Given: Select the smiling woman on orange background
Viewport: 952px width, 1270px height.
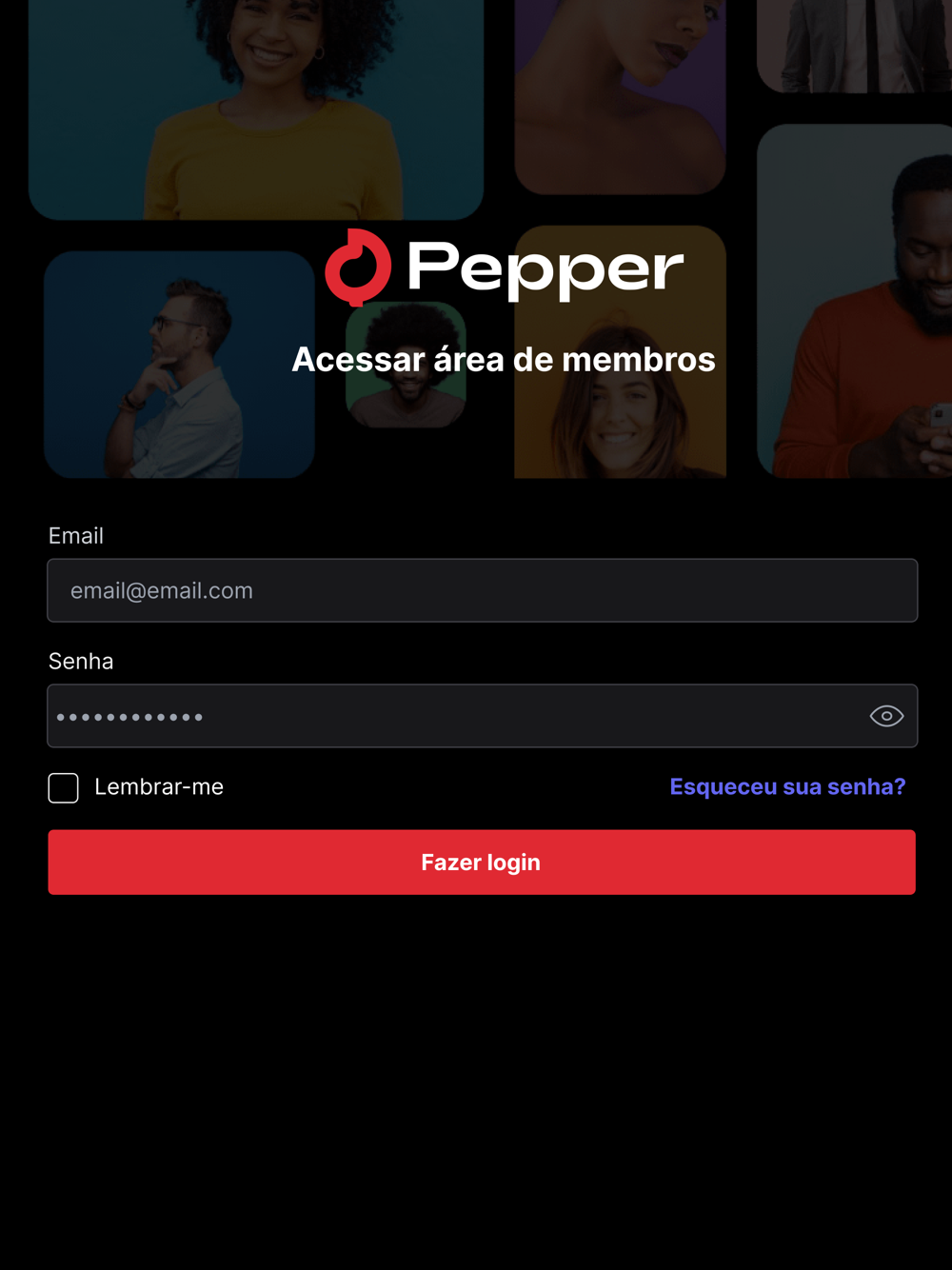Looking at the screenshot, I should coord(621,352).
